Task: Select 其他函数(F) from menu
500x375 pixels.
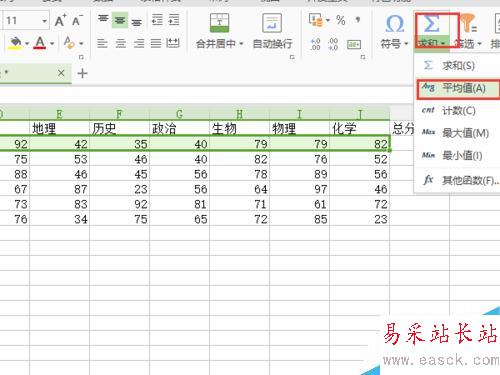Action: coord(457,180)
